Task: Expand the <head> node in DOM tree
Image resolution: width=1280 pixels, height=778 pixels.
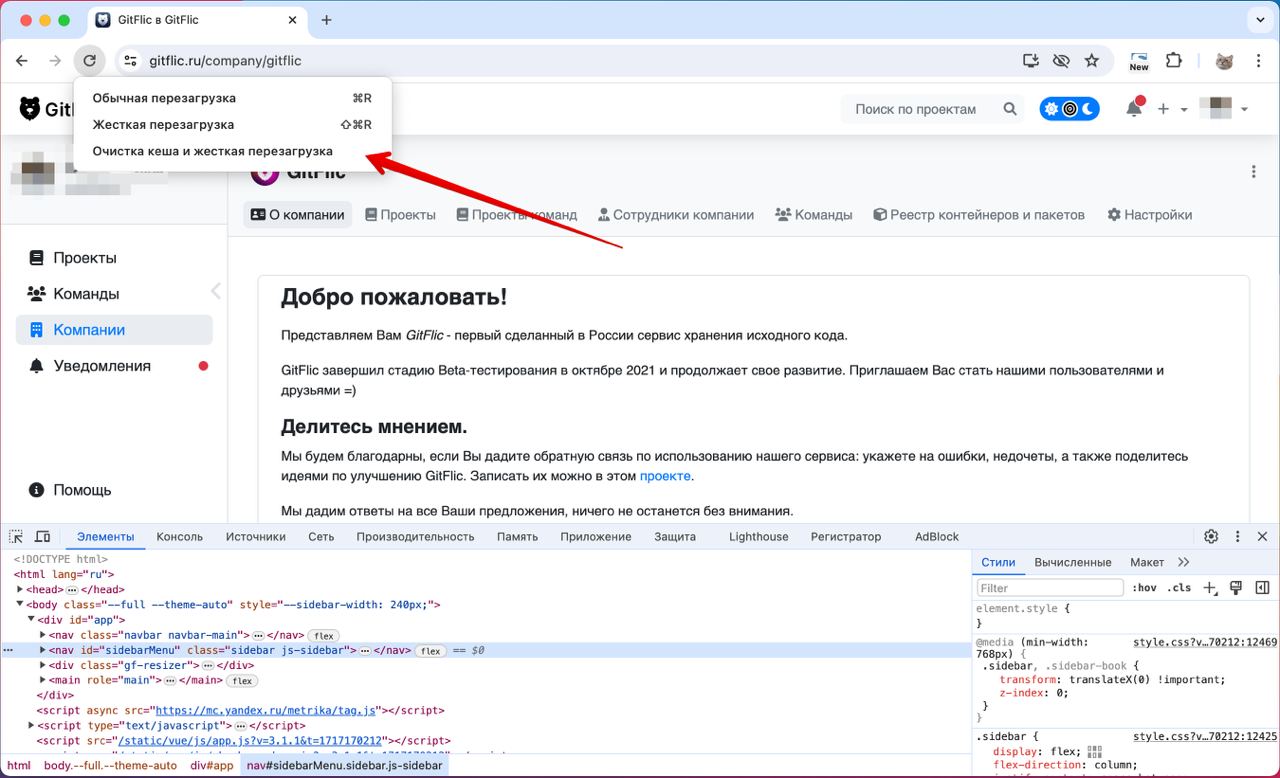Action: (x=20, y=590)
